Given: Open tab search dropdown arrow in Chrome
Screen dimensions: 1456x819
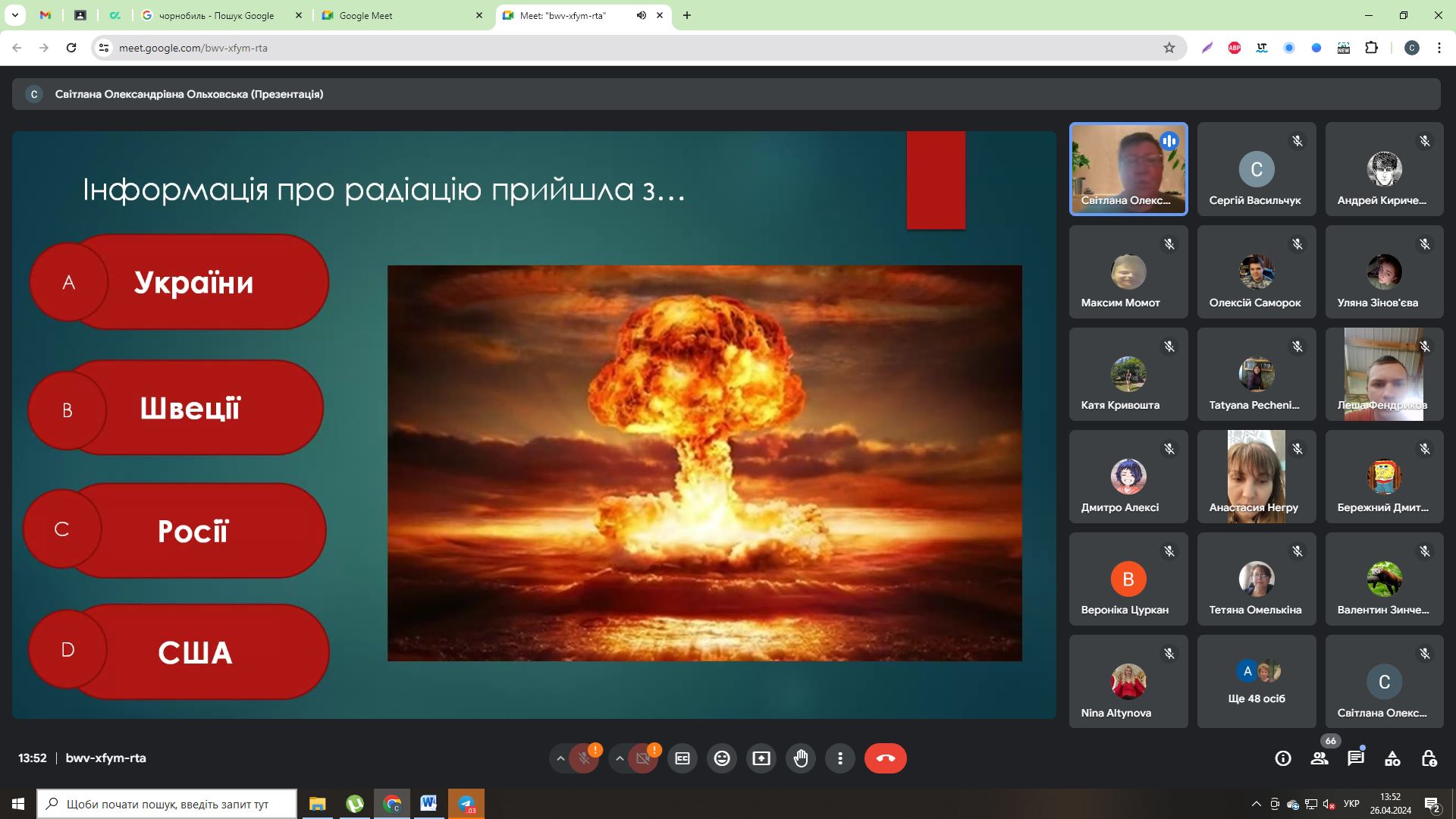Looking at the screenshot, I should 14,15.
